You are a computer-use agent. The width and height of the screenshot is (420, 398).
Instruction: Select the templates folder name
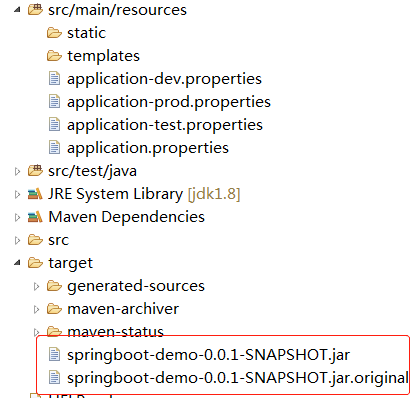(103, 56)
